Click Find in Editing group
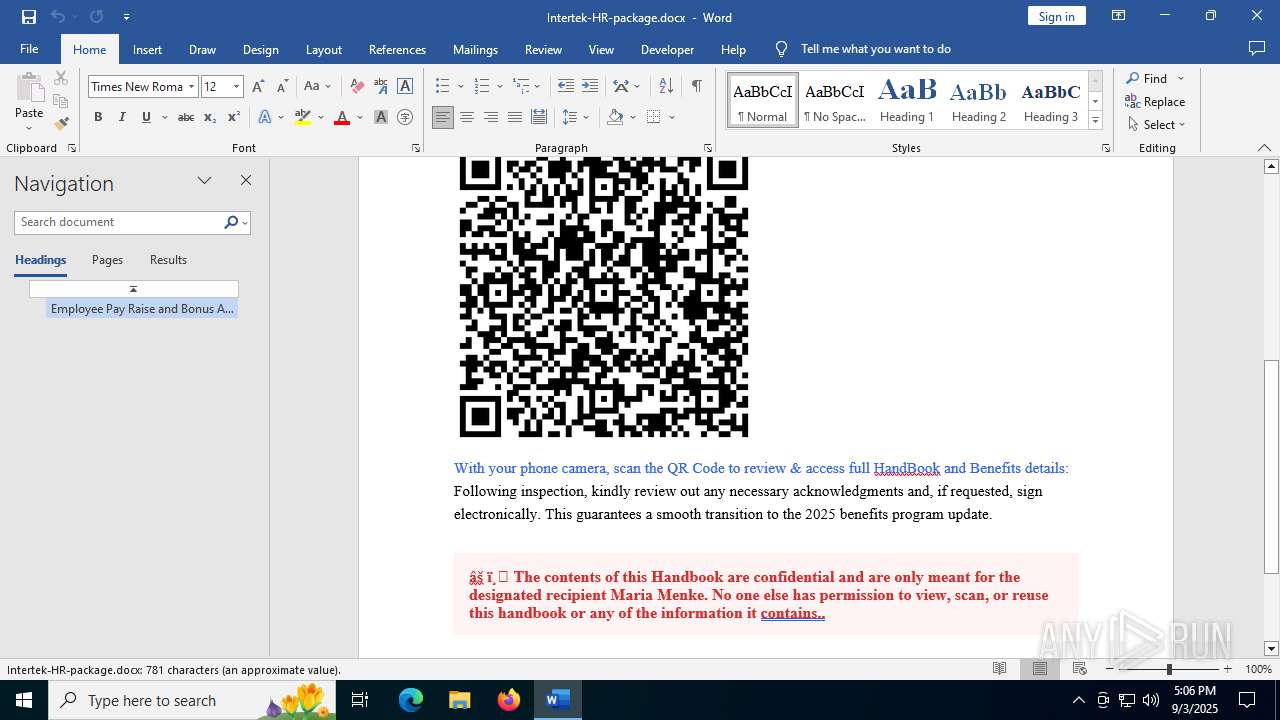 [1145, 78]
